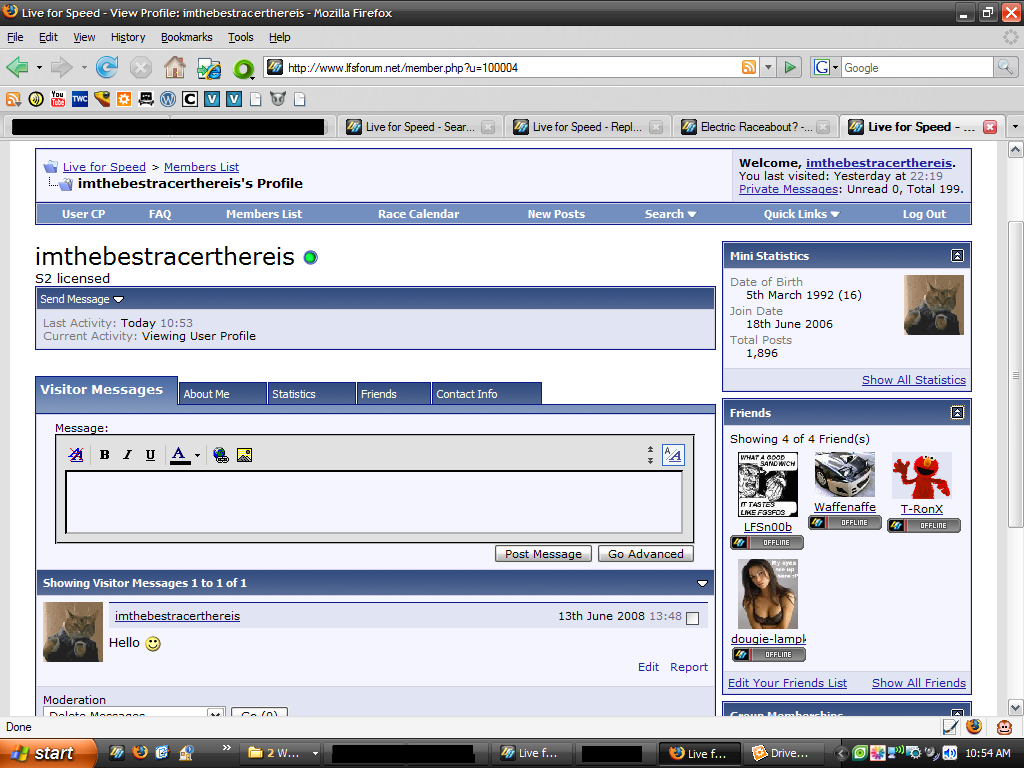
Task: Apply Bold formatting in message editor
Action: point(104,455)
